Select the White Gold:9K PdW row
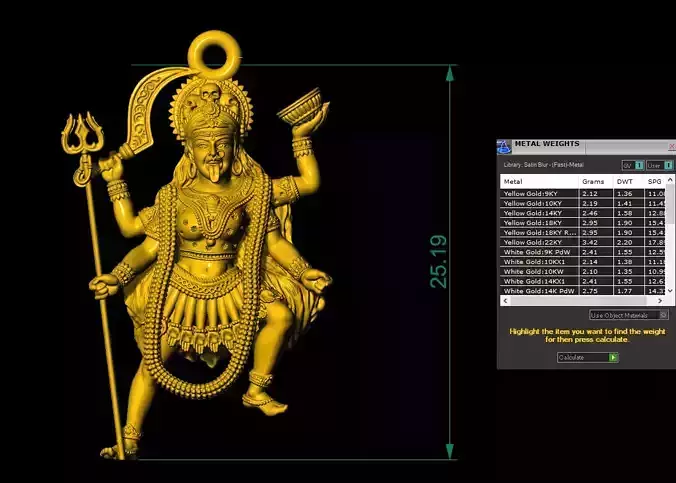 pyautogui.click(x=583, y=252)
